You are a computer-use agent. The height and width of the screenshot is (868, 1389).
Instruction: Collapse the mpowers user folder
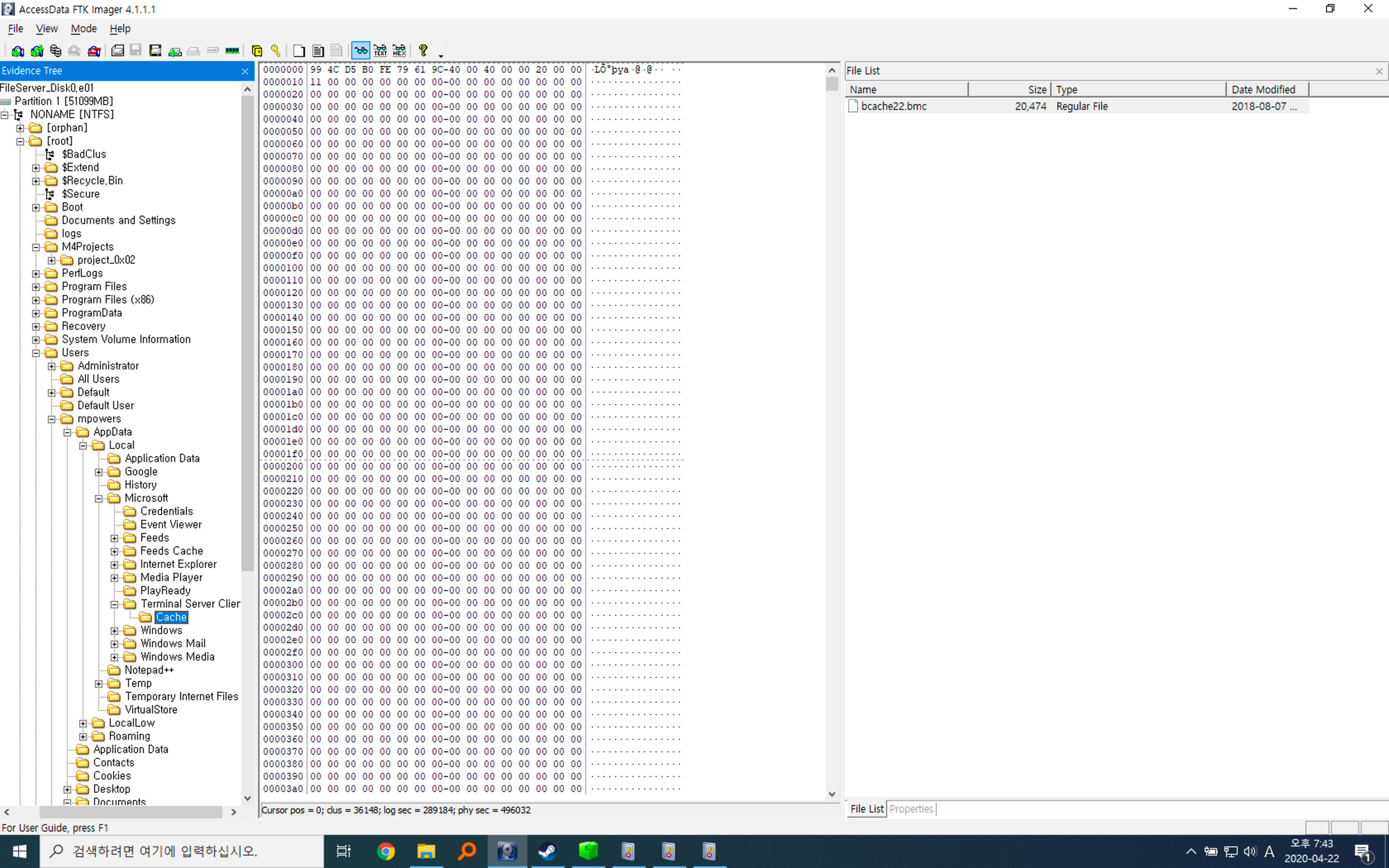click(51, 419)
